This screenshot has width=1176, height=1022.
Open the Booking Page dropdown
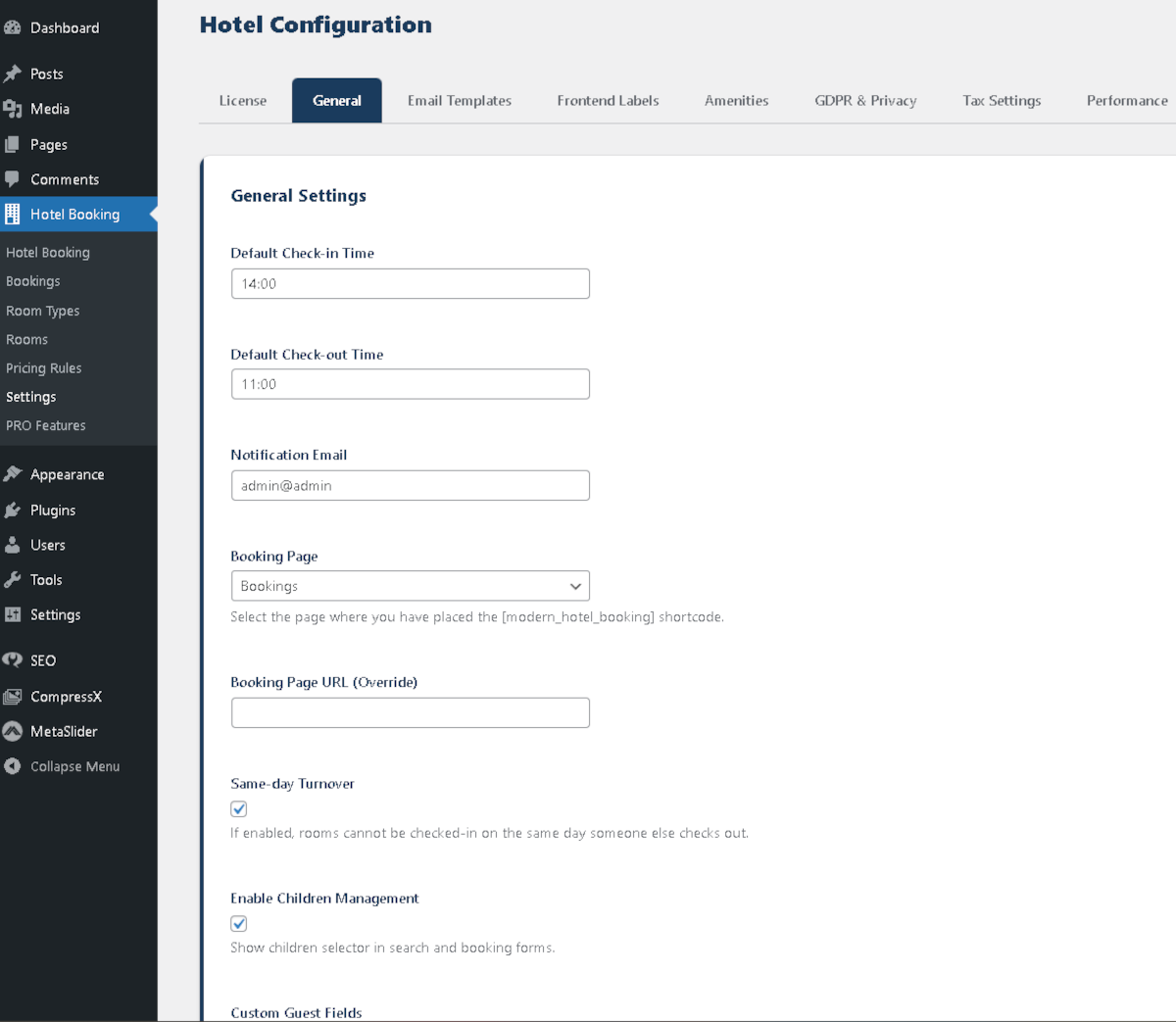(410, 585)
